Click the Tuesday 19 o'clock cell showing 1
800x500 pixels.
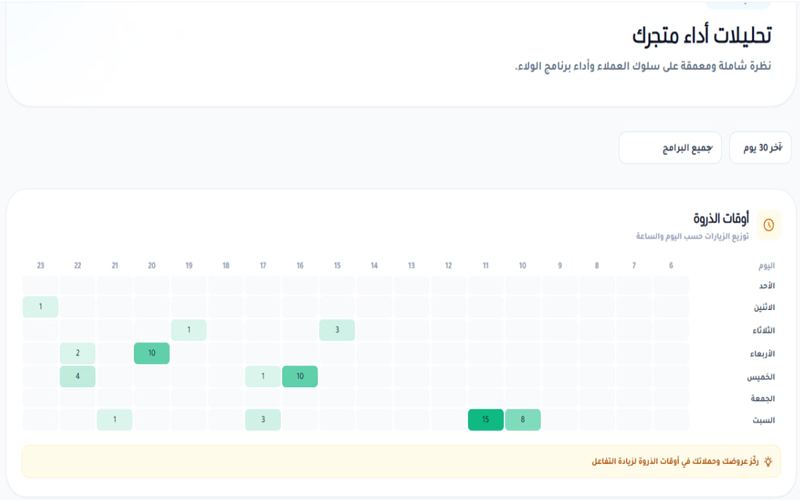tap(189, 330)
